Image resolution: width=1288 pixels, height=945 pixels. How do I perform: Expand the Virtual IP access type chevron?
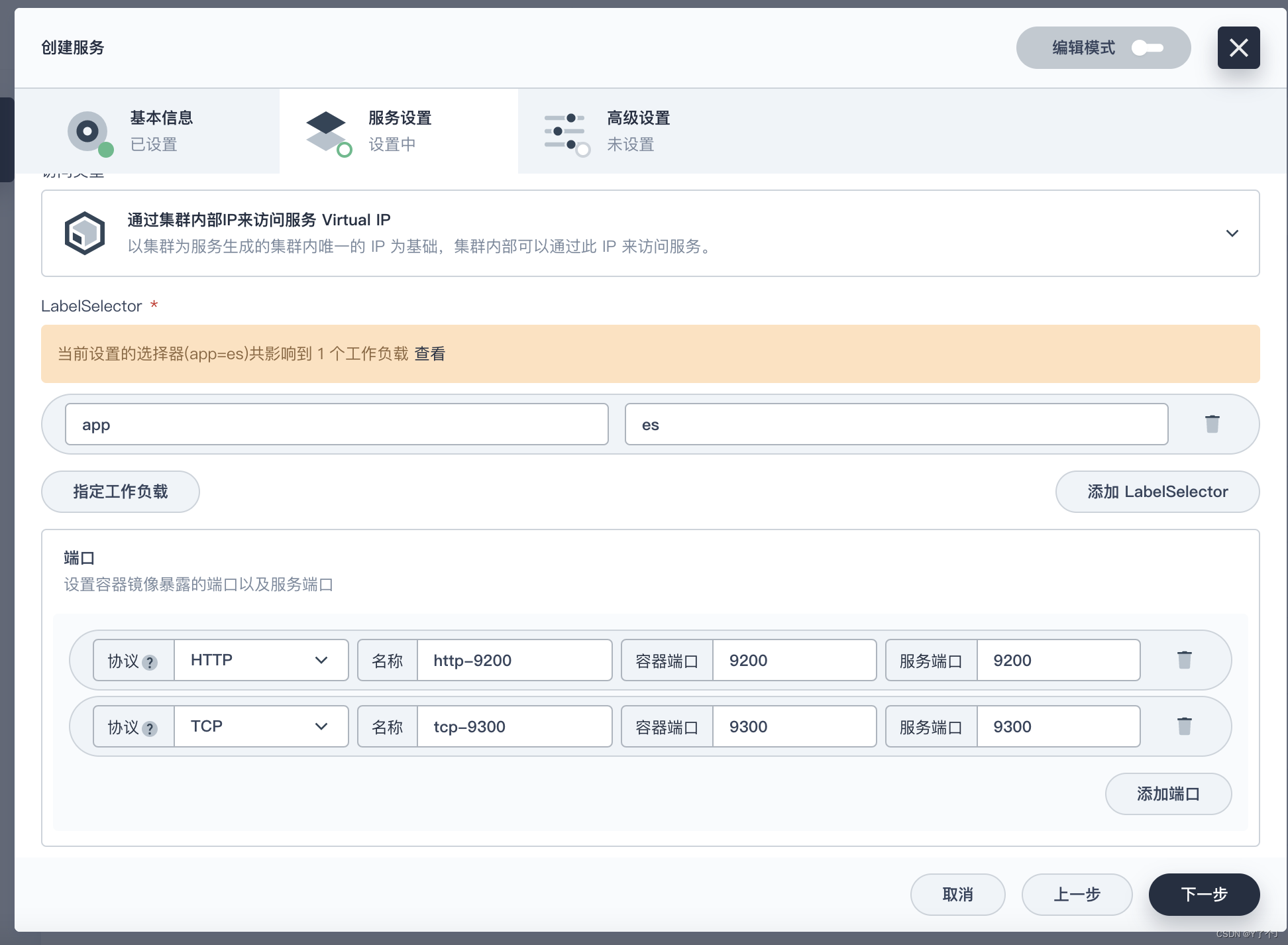1232,233
